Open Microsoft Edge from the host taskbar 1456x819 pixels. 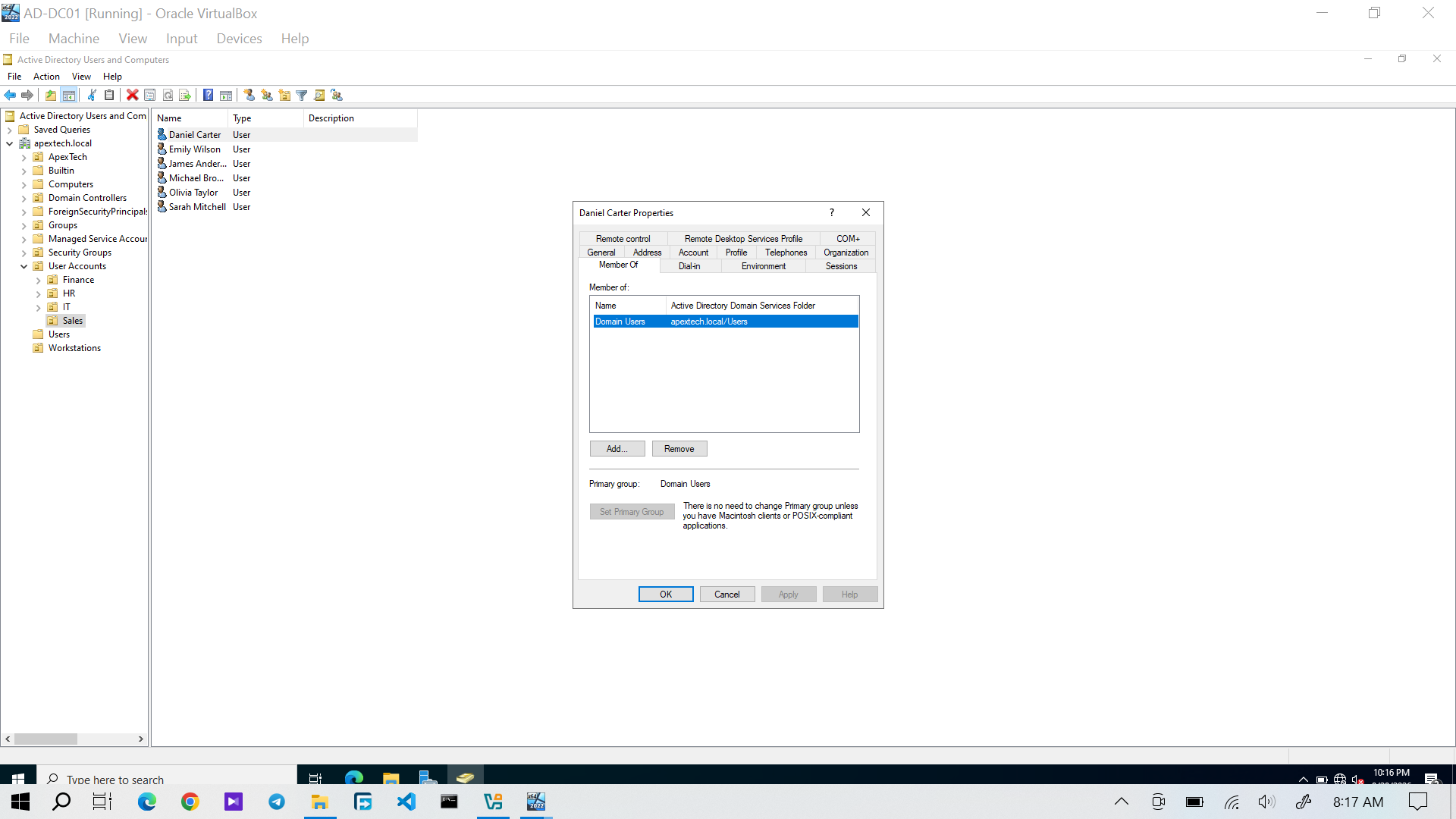point(147,802)
